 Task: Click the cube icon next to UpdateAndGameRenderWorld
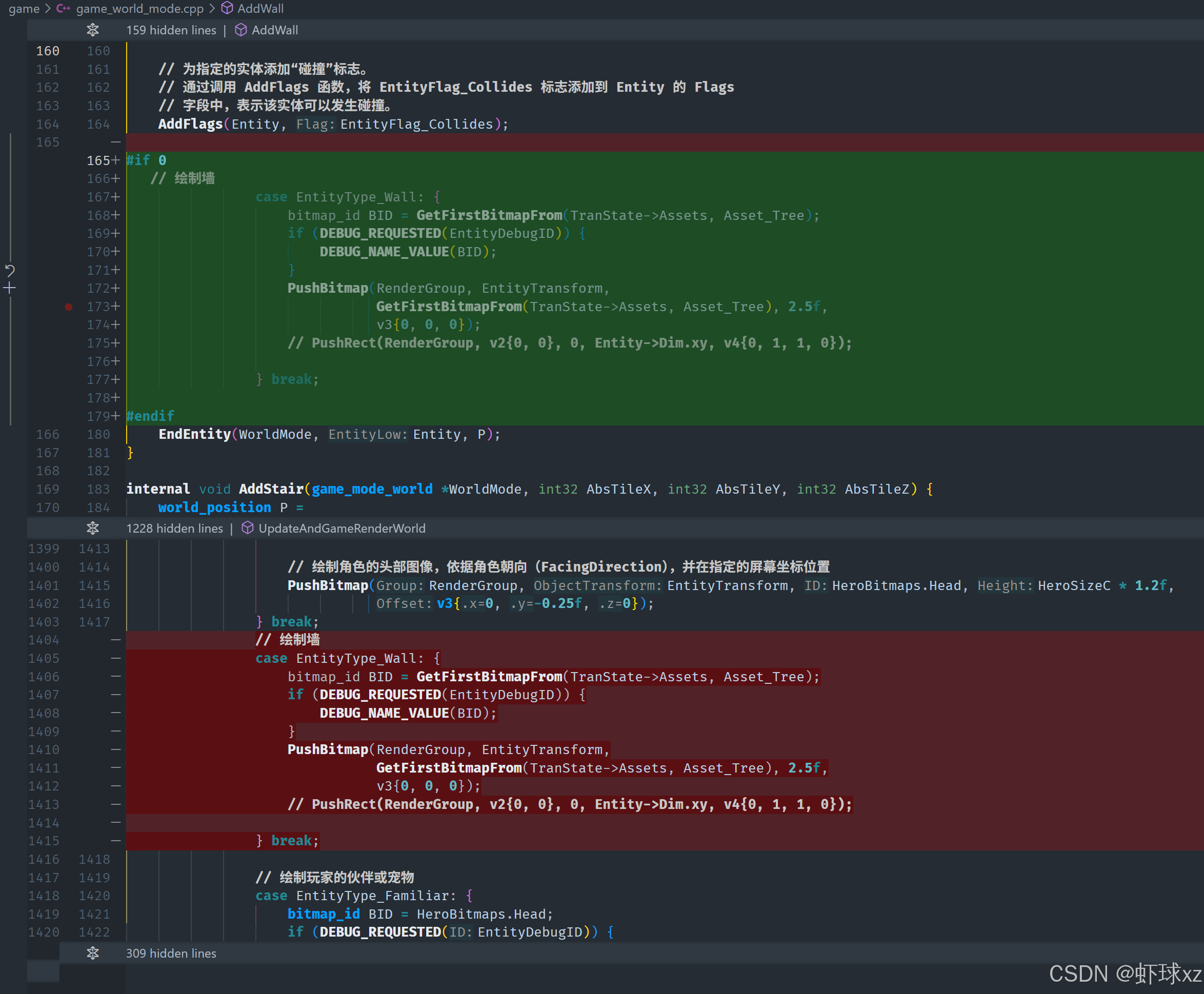coord(248,529)
